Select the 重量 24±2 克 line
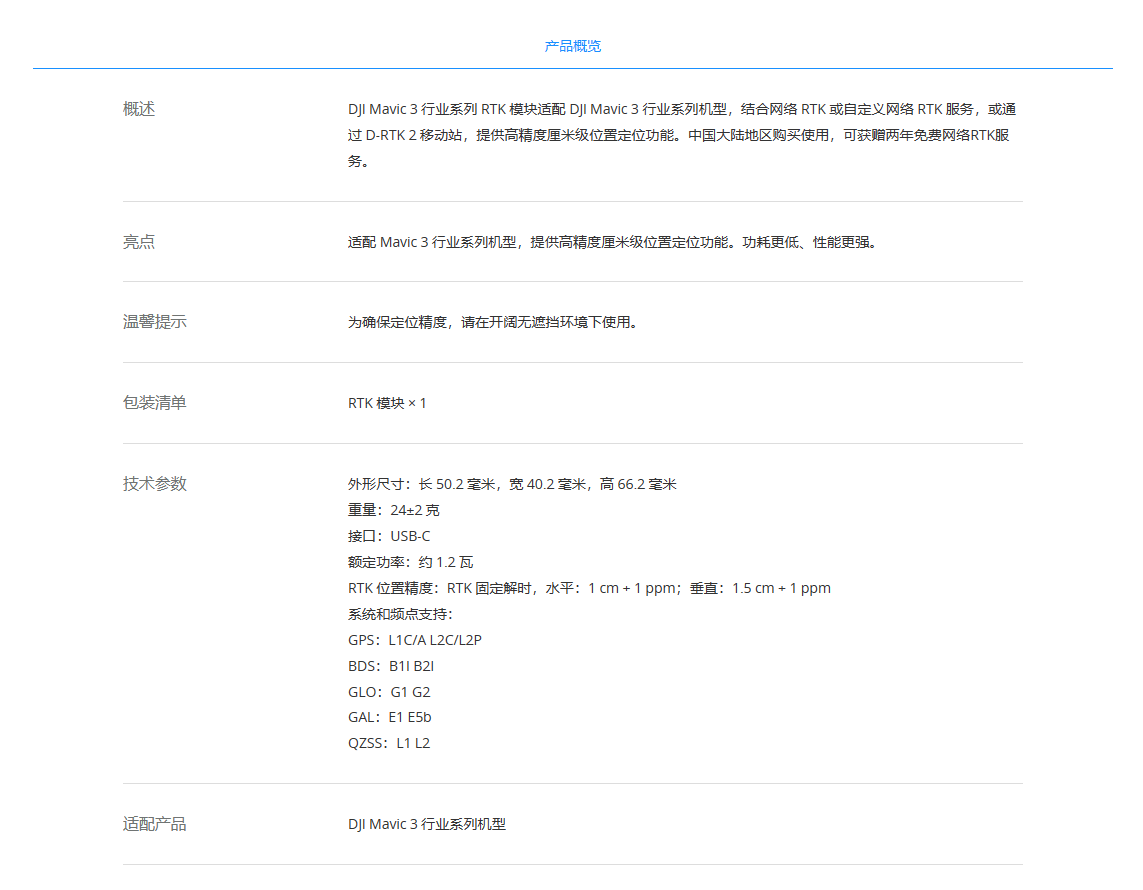Screen dimensions: 1143x890 (393, 510)
